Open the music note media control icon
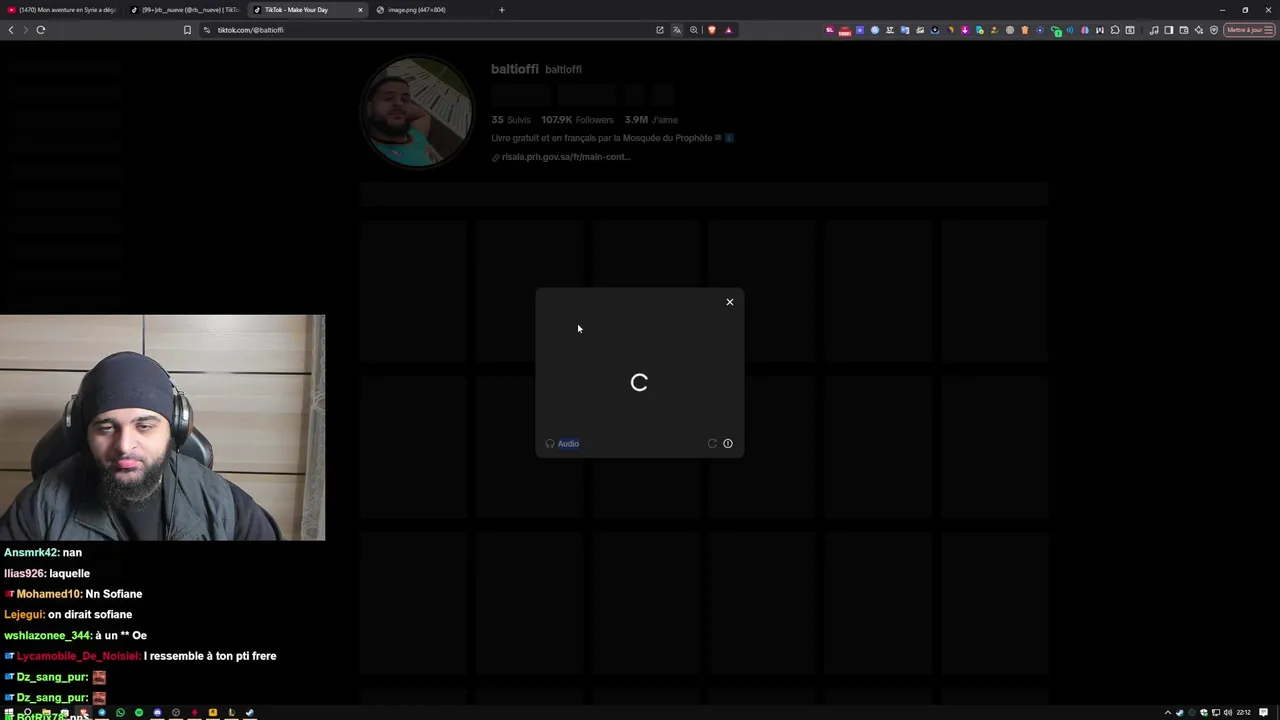Screen dimensions: 1280x720 (x=1154, y=30)
